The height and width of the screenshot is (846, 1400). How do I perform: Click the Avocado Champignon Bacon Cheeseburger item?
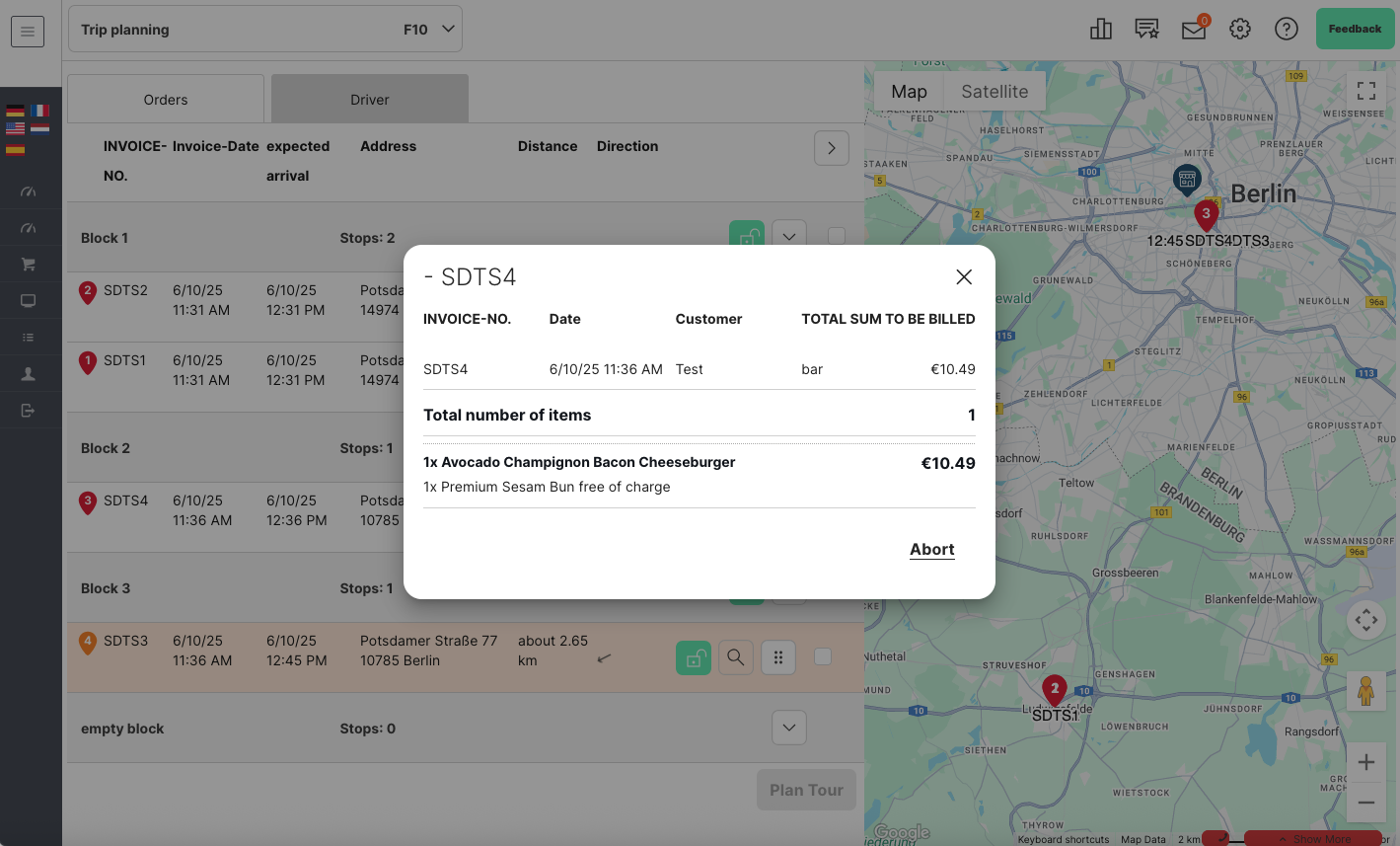(579, 462)
